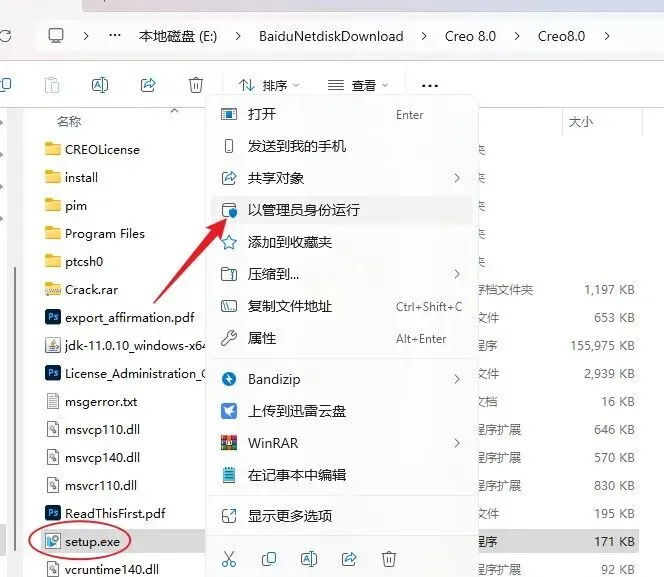Click the This PC monitor icon
The width and height of the screenshot is (664, 577).
pos(55,36)
